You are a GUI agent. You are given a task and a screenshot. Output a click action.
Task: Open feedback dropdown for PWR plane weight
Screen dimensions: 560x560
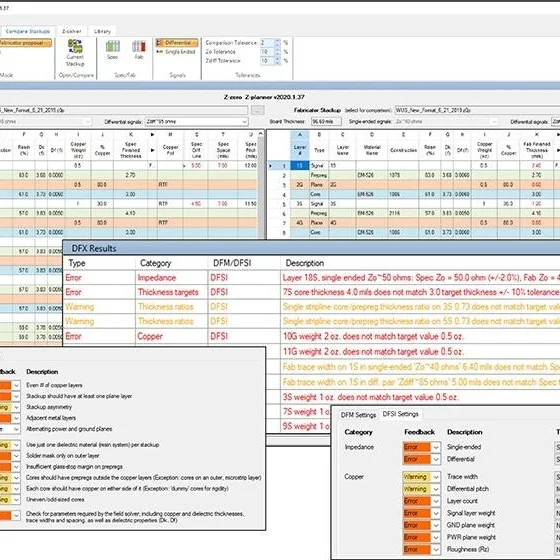(436, 538)
